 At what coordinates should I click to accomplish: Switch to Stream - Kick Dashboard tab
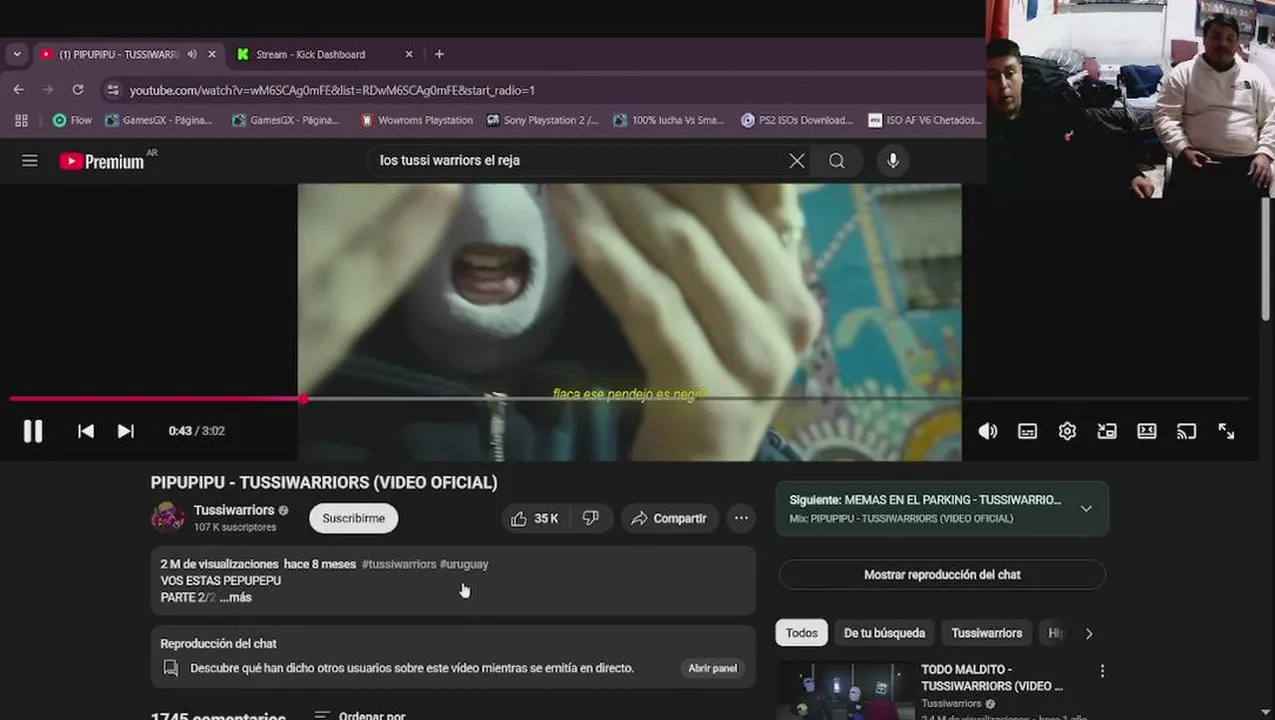pyautogui.click(x=310, y=54)
